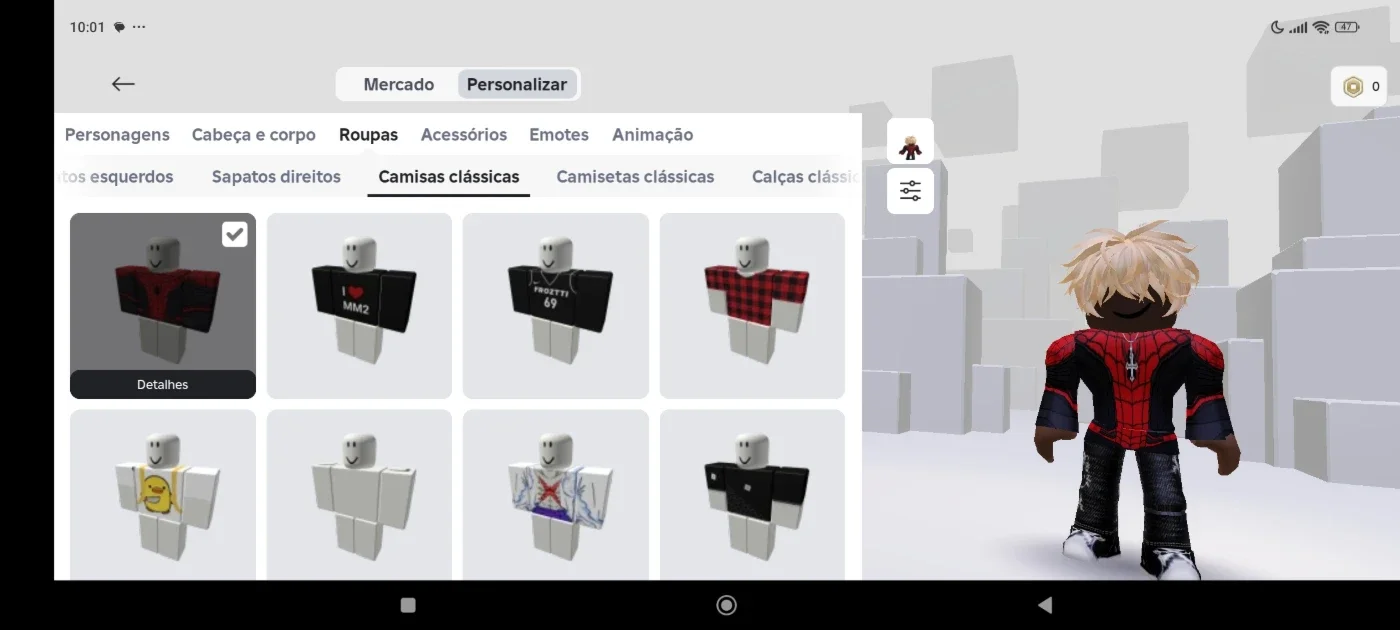Equip the I love MM2 black shirt
Screen dimensions: 1400x630
click(359, 306)
